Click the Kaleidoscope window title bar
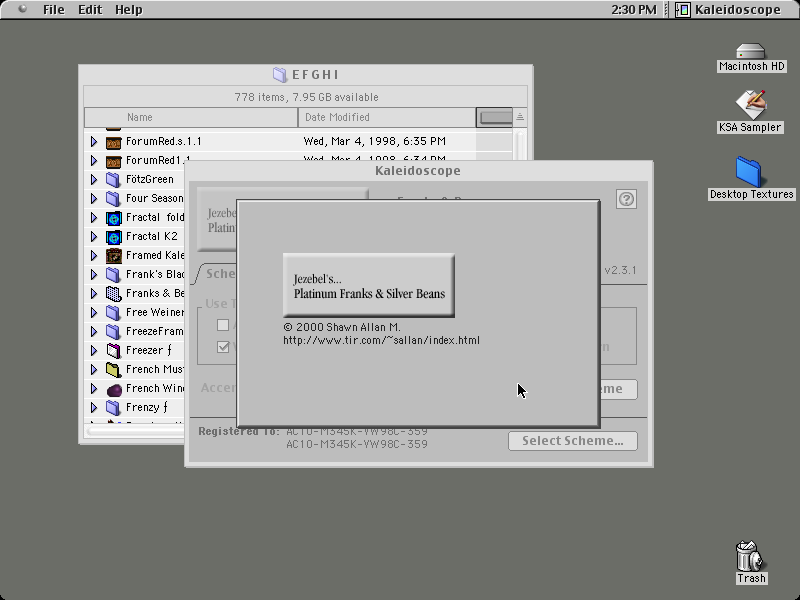This screenshot has width=800, height=600. coord(418,170)
